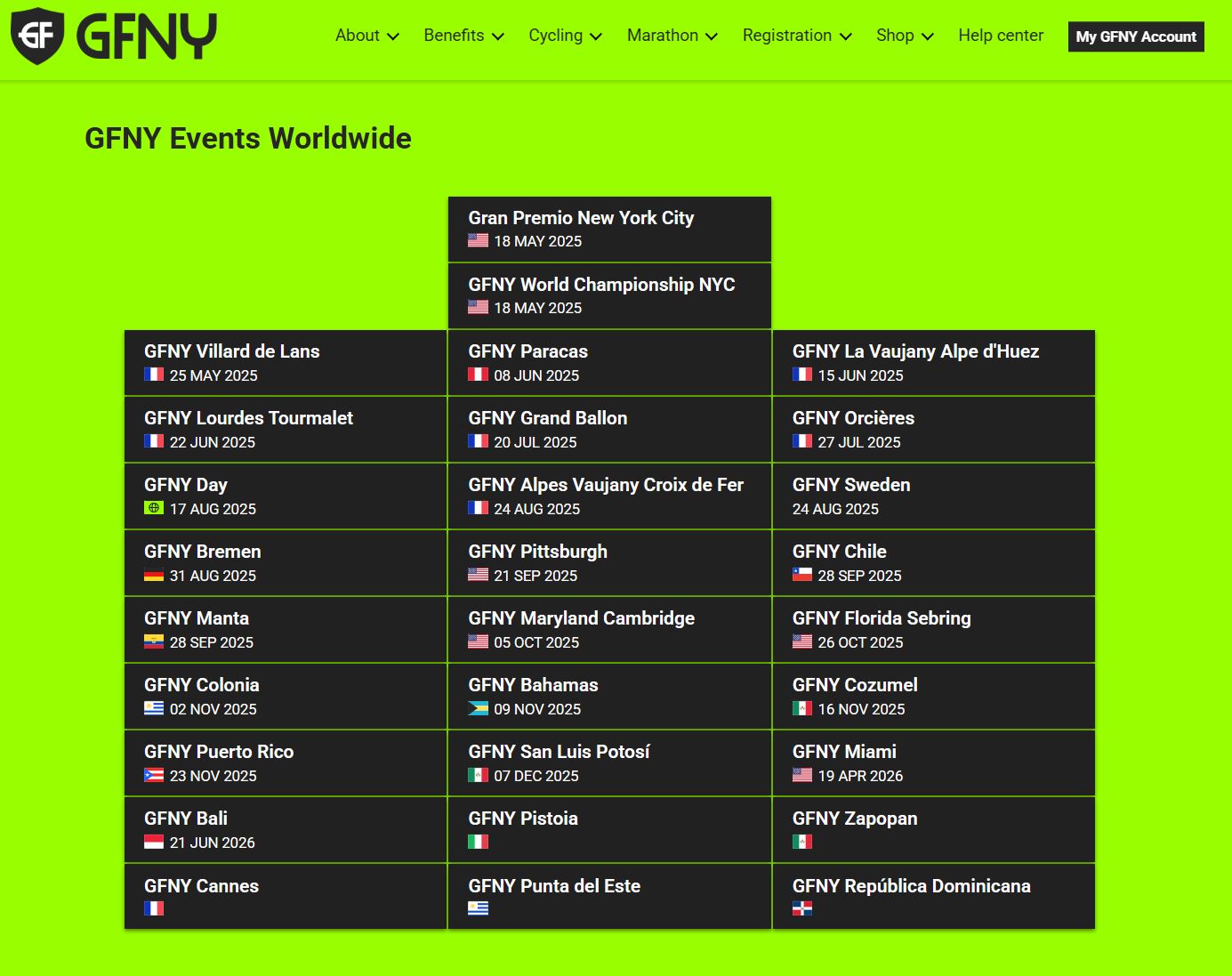This screenshot has height=976, width=1232.
Task: Click the Indonesian flag under GFNY Bali
Action: (154, 842)
